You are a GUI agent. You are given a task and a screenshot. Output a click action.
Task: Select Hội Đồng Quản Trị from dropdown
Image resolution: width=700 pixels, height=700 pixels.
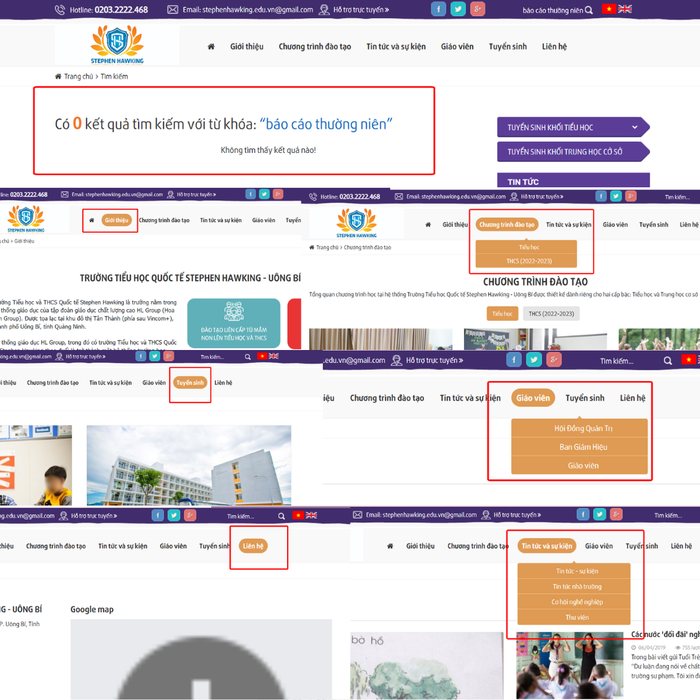tap(579, 428)
